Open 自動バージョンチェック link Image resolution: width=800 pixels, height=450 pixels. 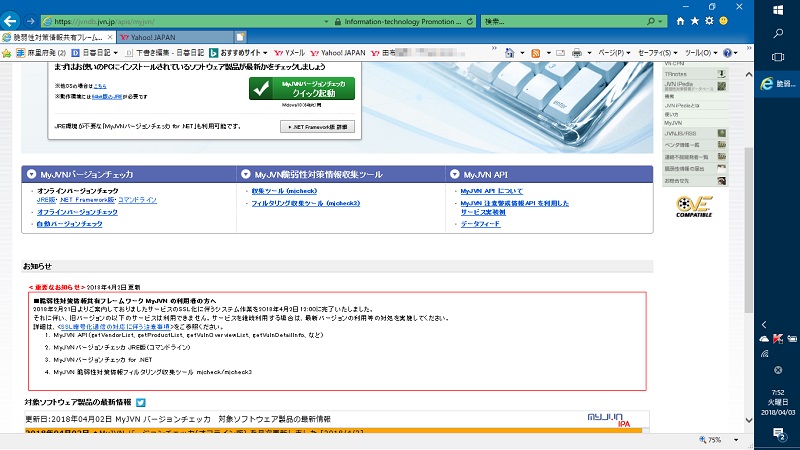click(69, 224)
